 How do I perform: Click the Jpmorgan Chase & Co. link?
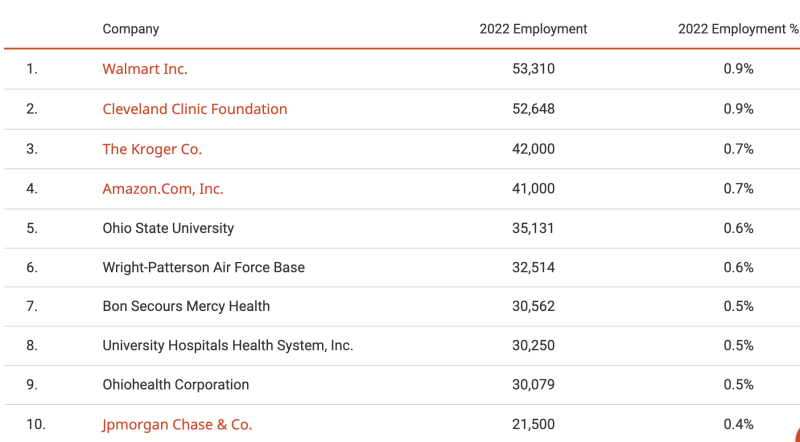[177, 425]
